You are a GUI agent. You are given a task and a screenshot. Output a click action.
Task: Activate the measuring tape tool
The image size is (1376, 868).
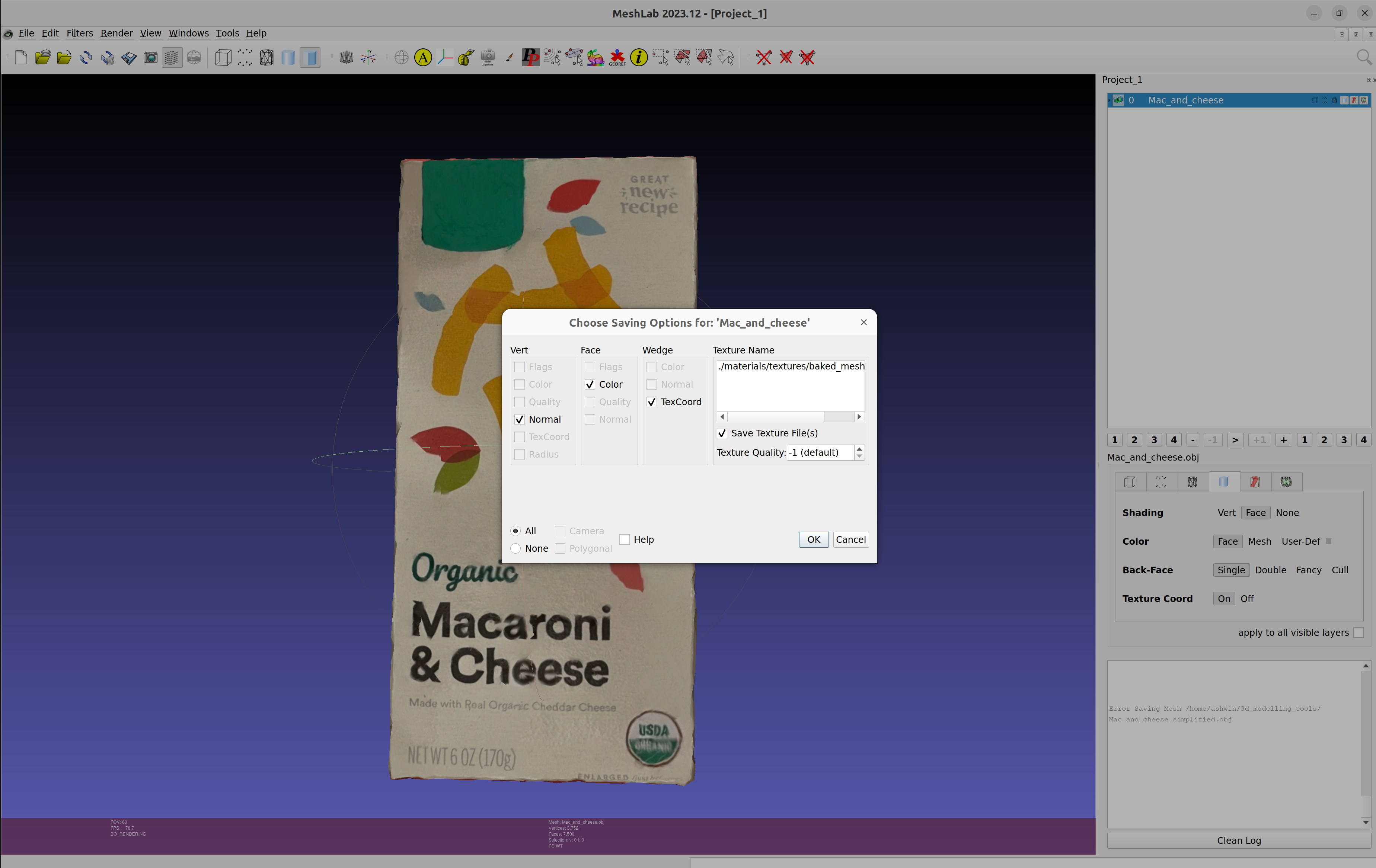[465, 57]
